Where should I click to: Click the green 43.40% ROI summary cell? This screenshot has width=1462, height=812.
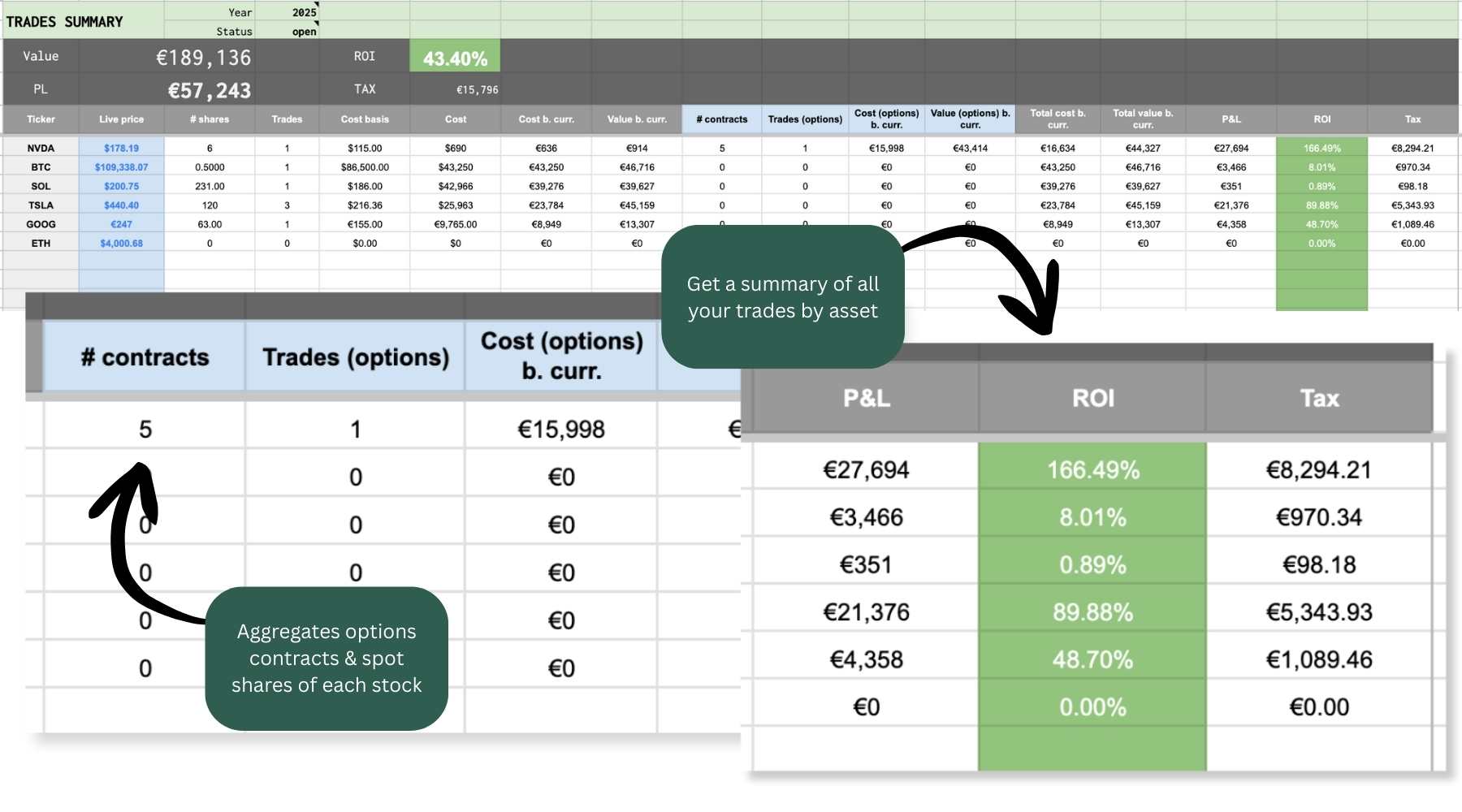click(x=455, y=58)
